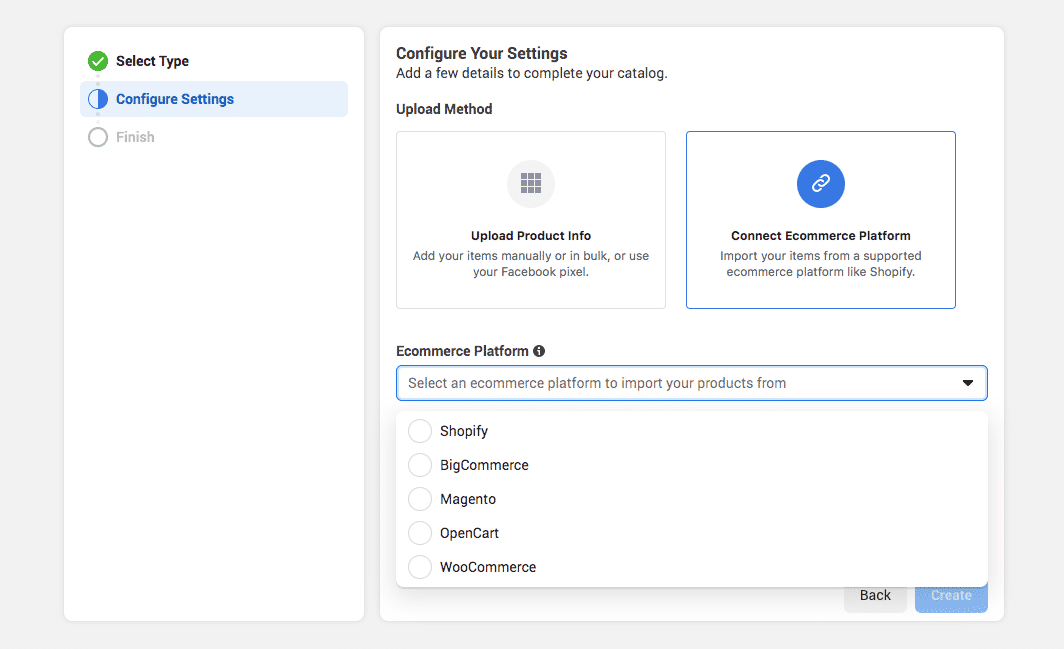The height and width of the screenshot is (649, 1064).
Task: Click the green checkmark Select Type icon
Action: coord(98,61)
